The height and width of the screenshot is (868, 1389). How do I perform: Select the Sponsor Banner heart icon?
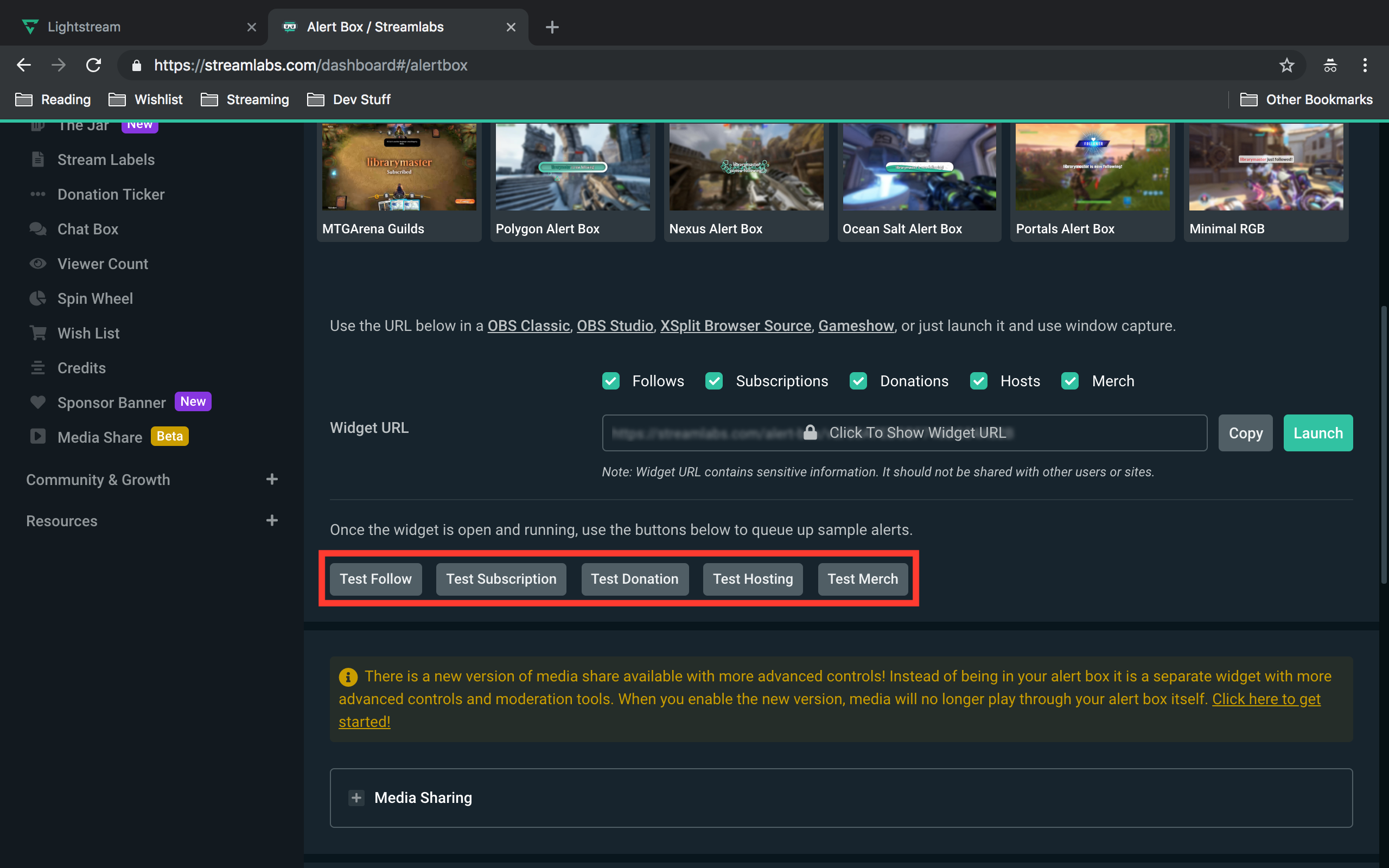tap(37, 402)
